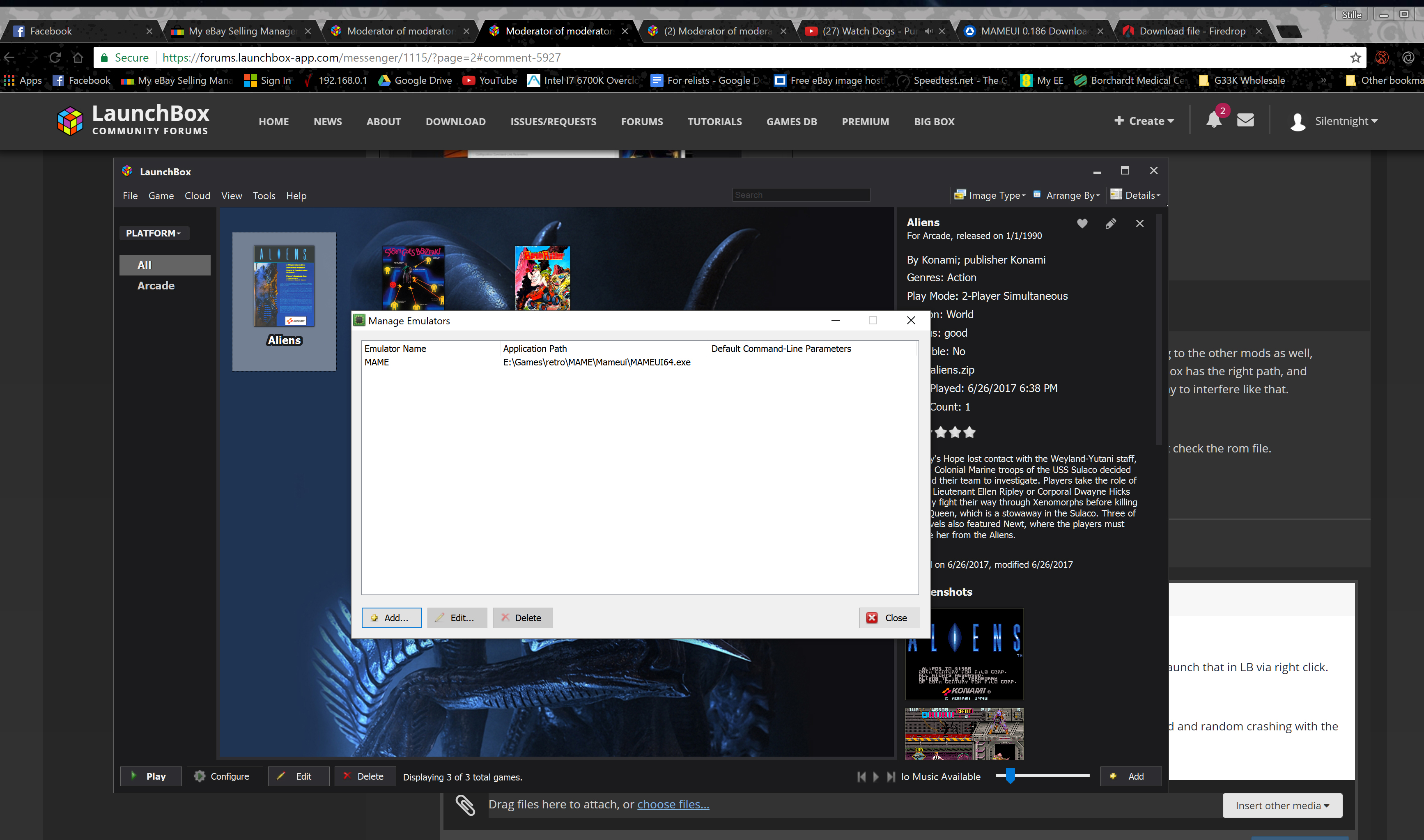The image size is (1424, 840).
Task: Open forum messages envelope icon
Action: [x=1245, y=120]
